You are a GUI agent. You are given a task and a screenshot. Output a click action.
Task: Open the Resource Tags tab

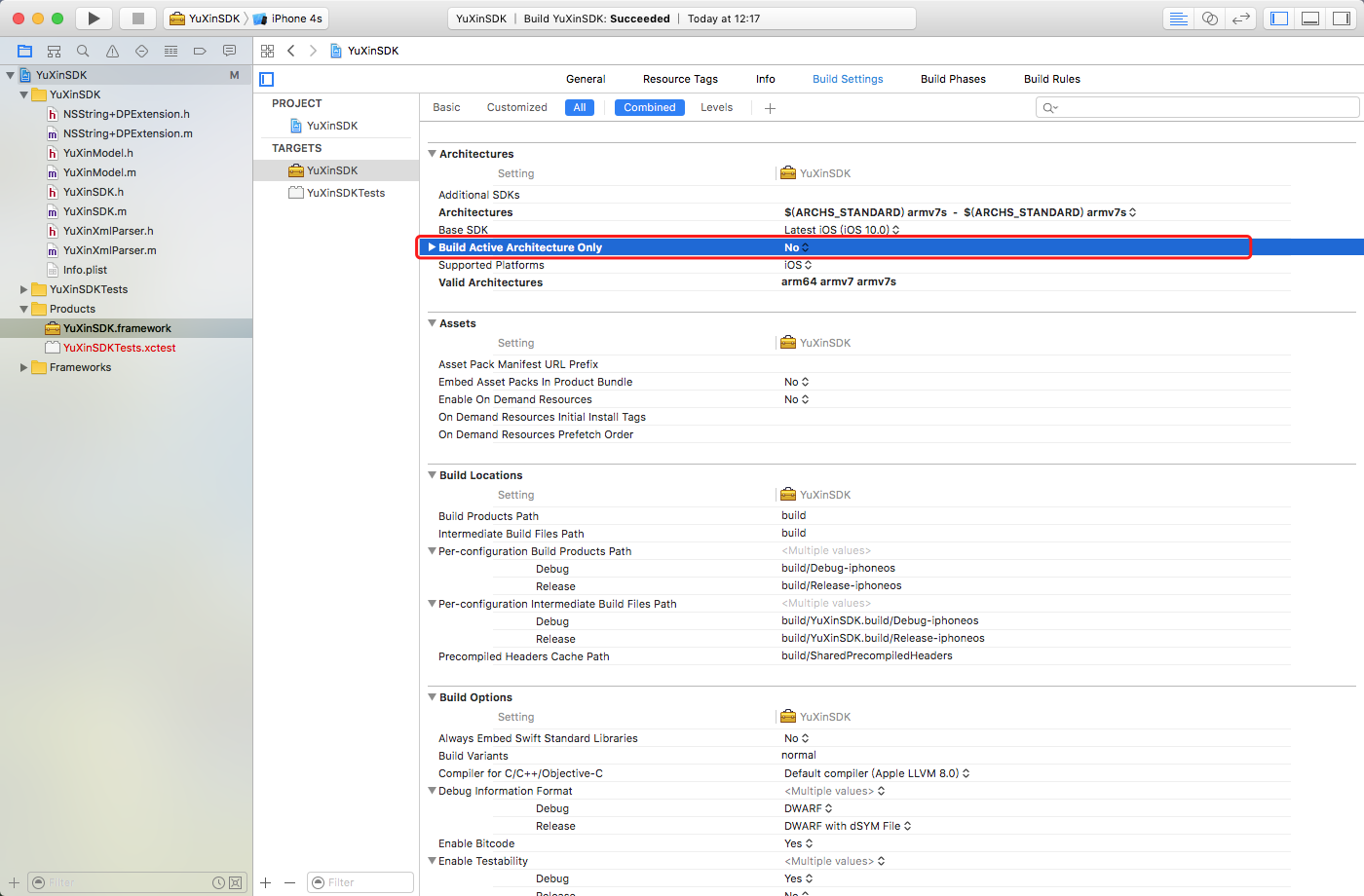[680, 79]
